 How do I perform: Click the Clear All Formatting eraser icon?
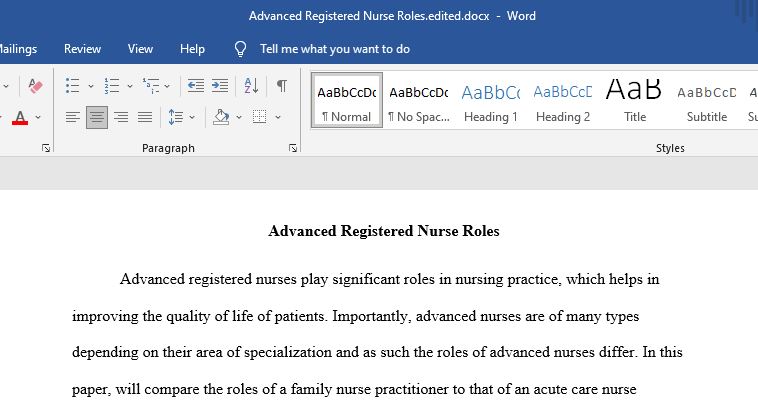point(35,86)
